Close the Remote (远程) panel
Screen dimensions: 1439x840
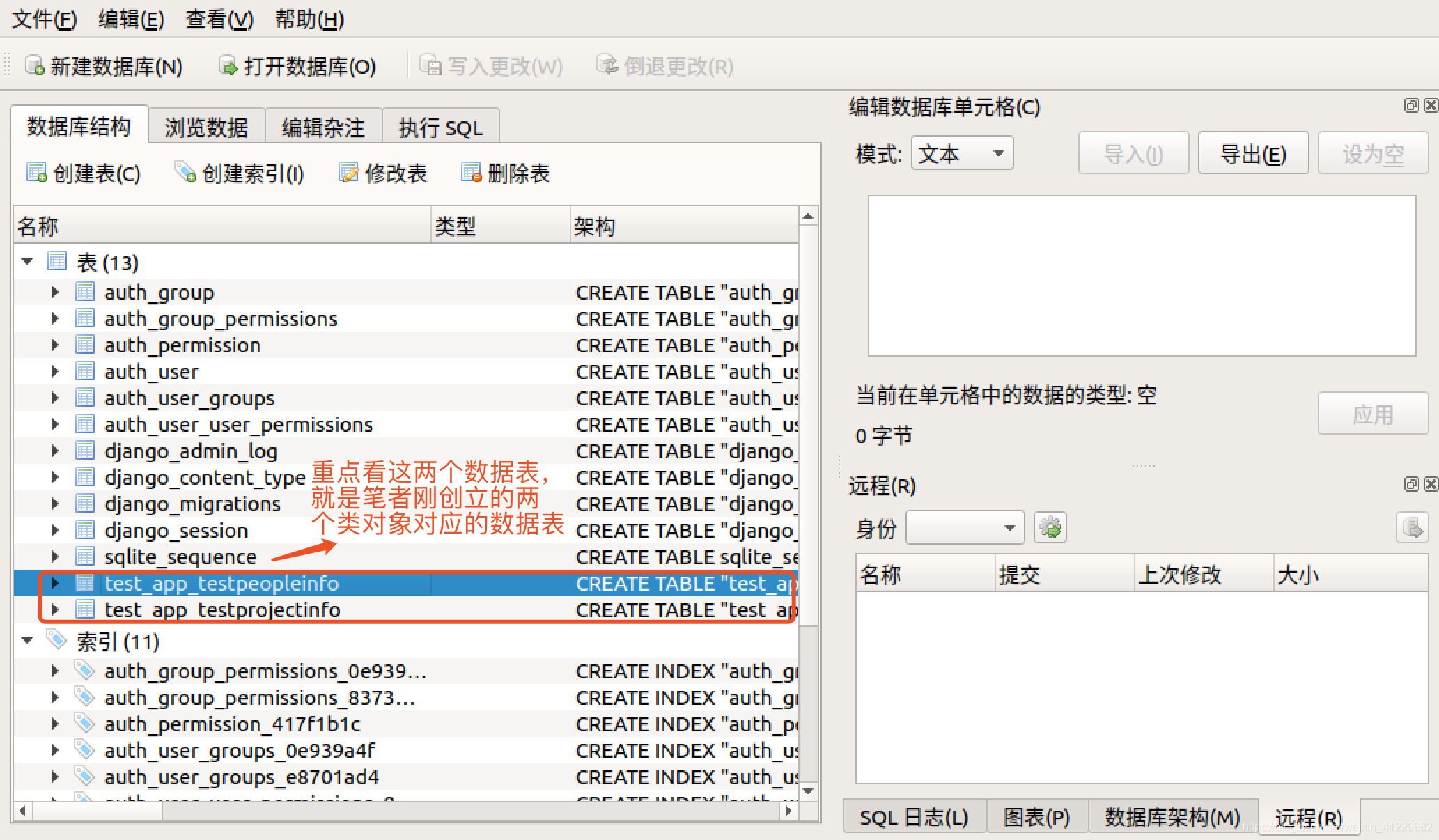1431,484
